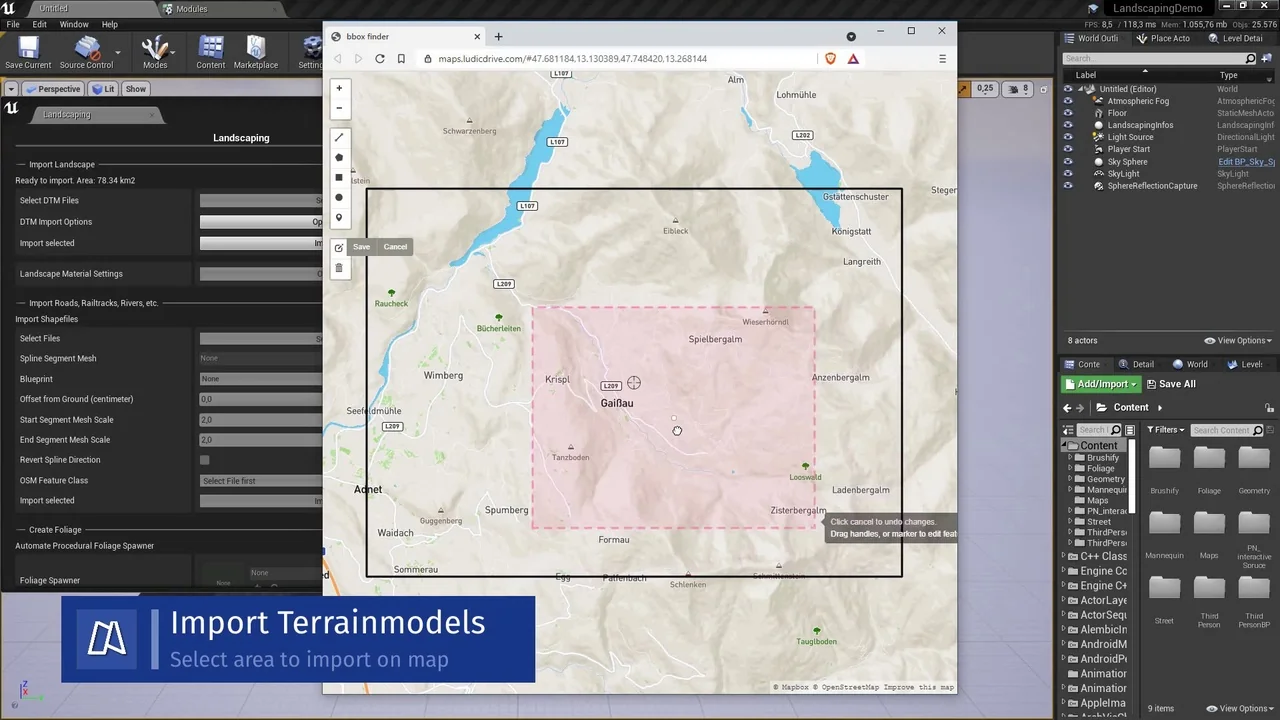Image resolution: width=1280 pixels, height=720 pixels.
Task: Select the draw polygon tool
Action: tap(339, 157)
